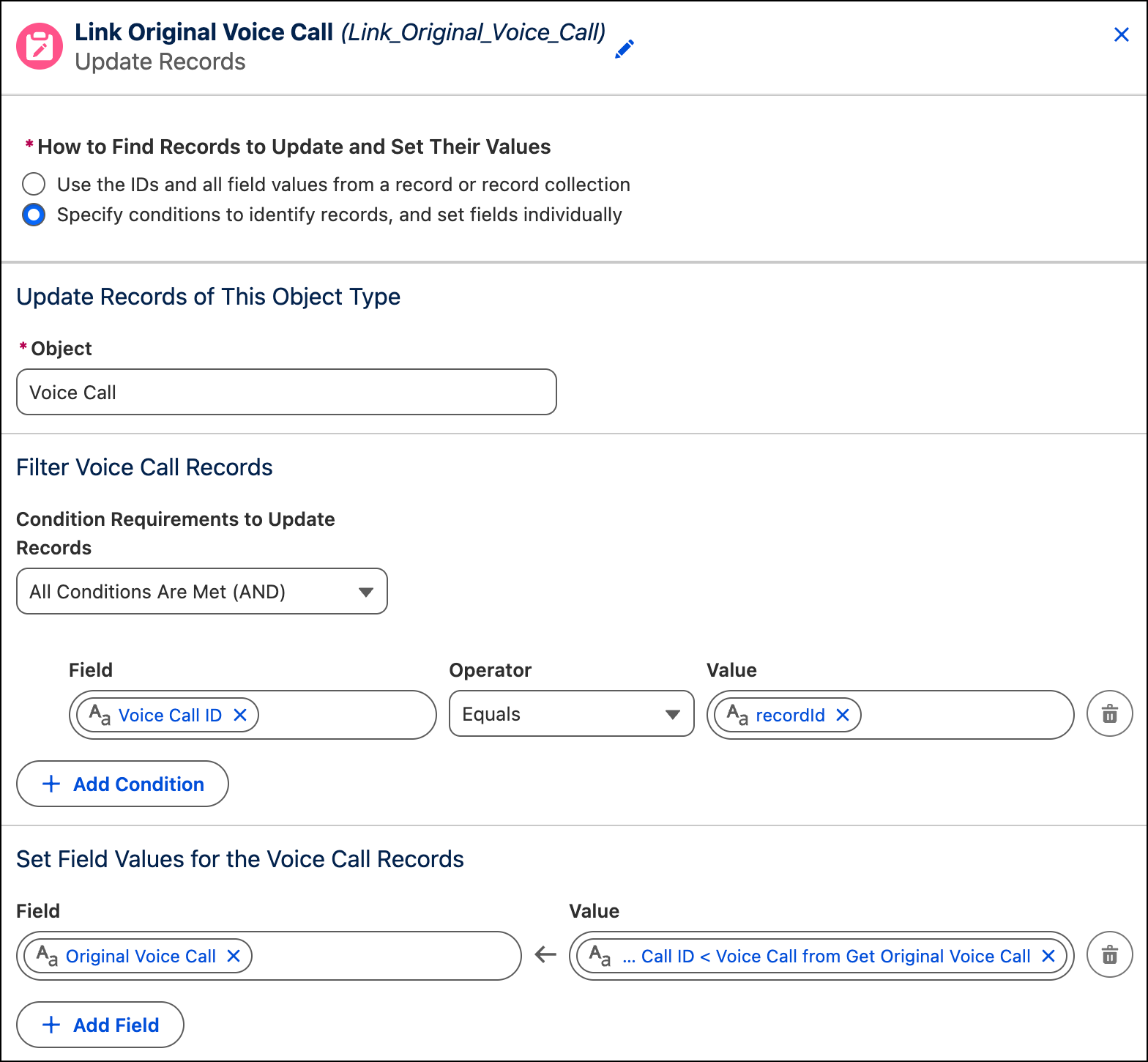This screenshot has height=1062, width=1148.
Task: Click the recordId value pill
Action: pyautogui.click(x=788, y=715)
